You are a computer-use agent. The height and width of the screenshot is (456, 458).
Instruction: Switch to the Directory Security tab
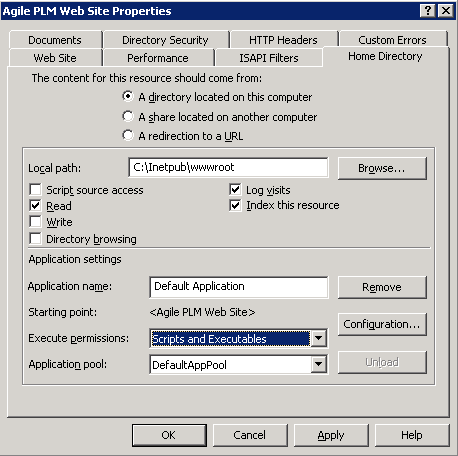coord(165,40)
